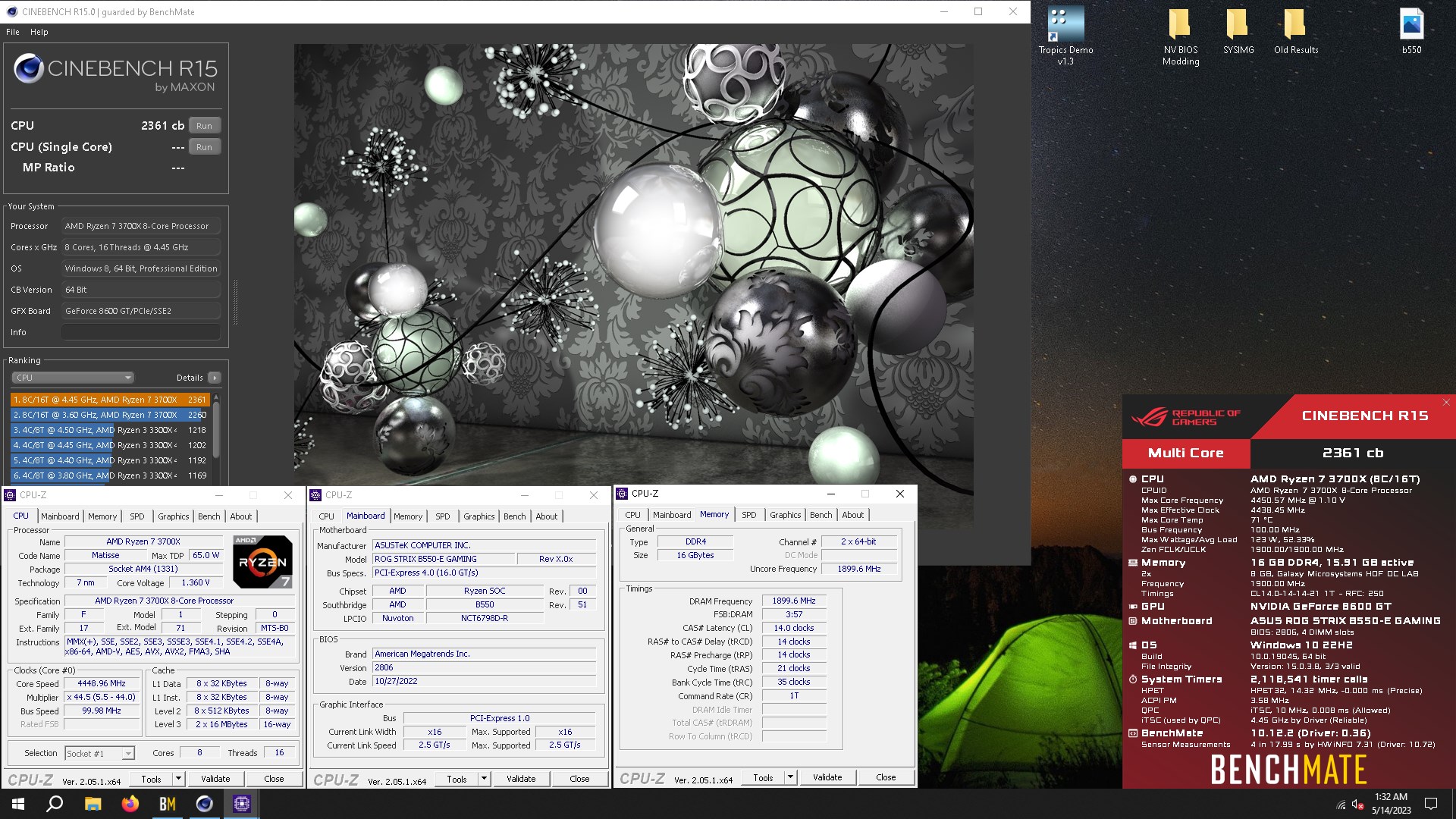
Task: Click Validate in the CPU tab CPU-Z window
Action: click(215, 779)
